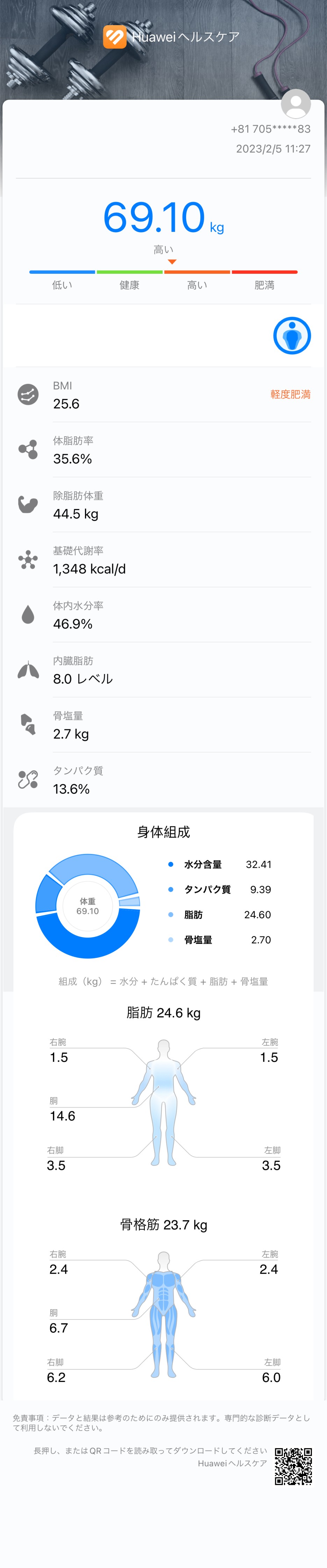
Task: Click the Huawei Health app logo
Action: 114,37
